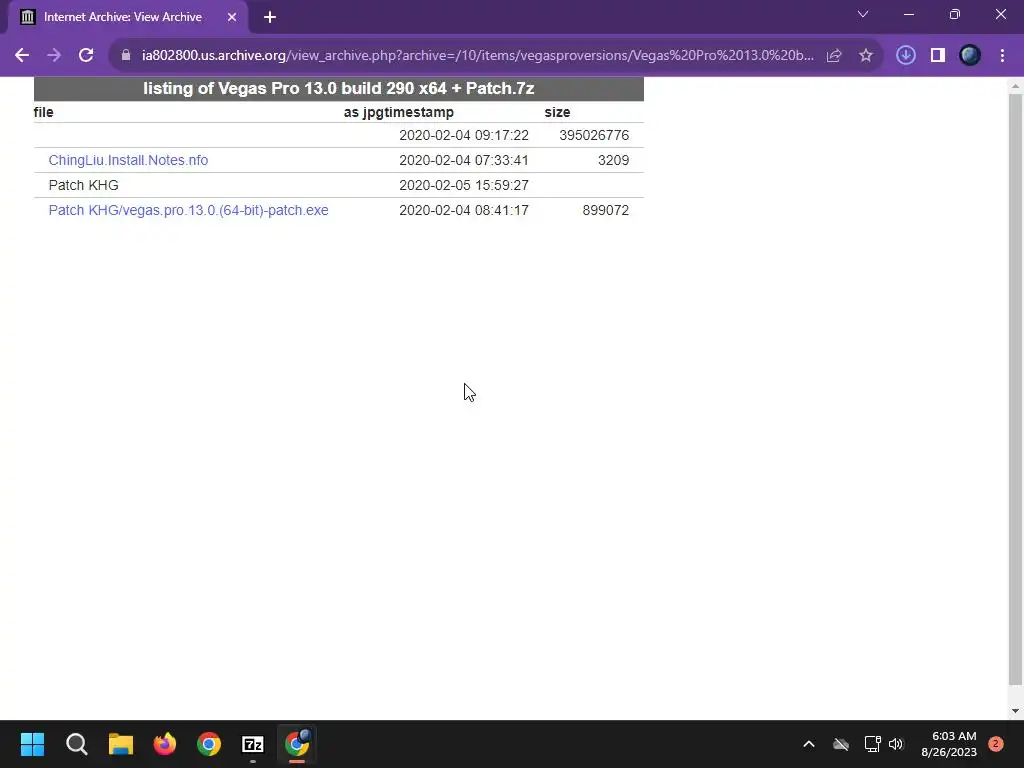The image size is (1024, 768).
Task: Open the Chrome three-dot menu
Action: coord(1002,56)
